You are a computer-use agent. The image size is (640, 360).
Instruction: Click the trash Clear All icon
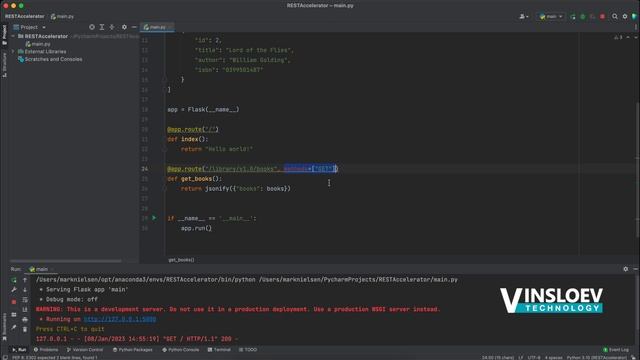(x=25, y=329)
